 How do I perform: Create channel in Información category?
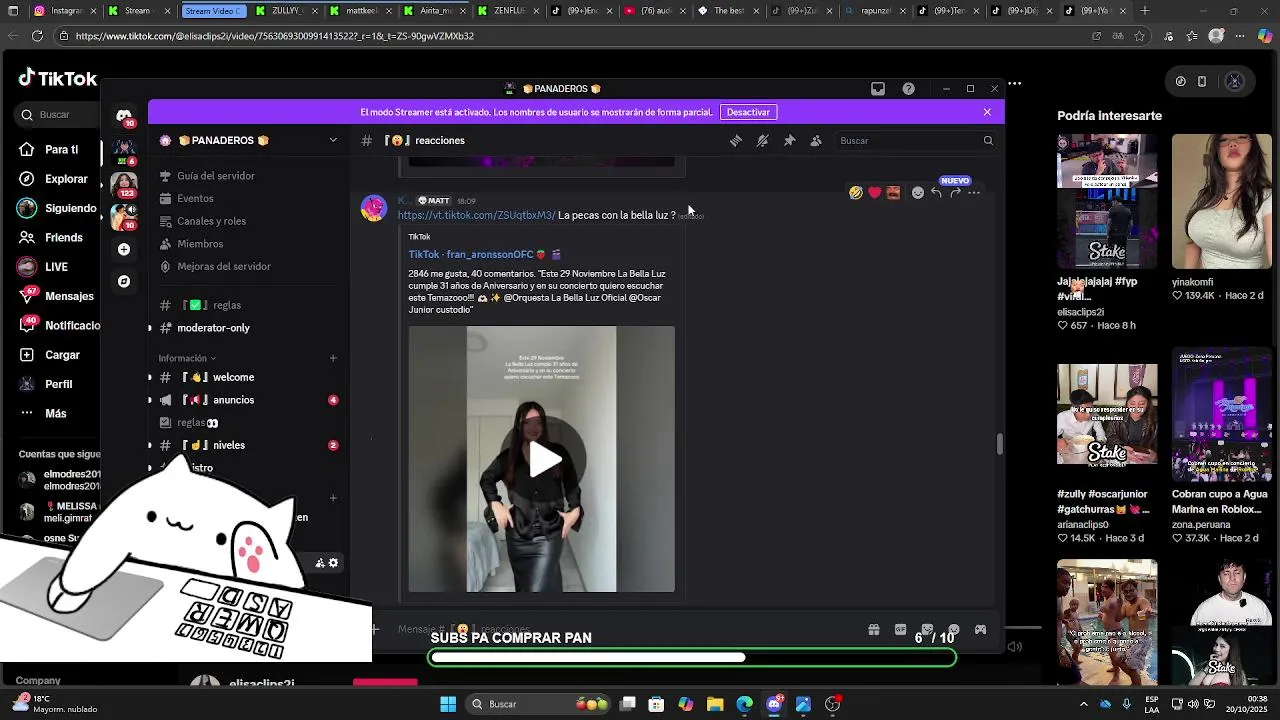(333, 358)
